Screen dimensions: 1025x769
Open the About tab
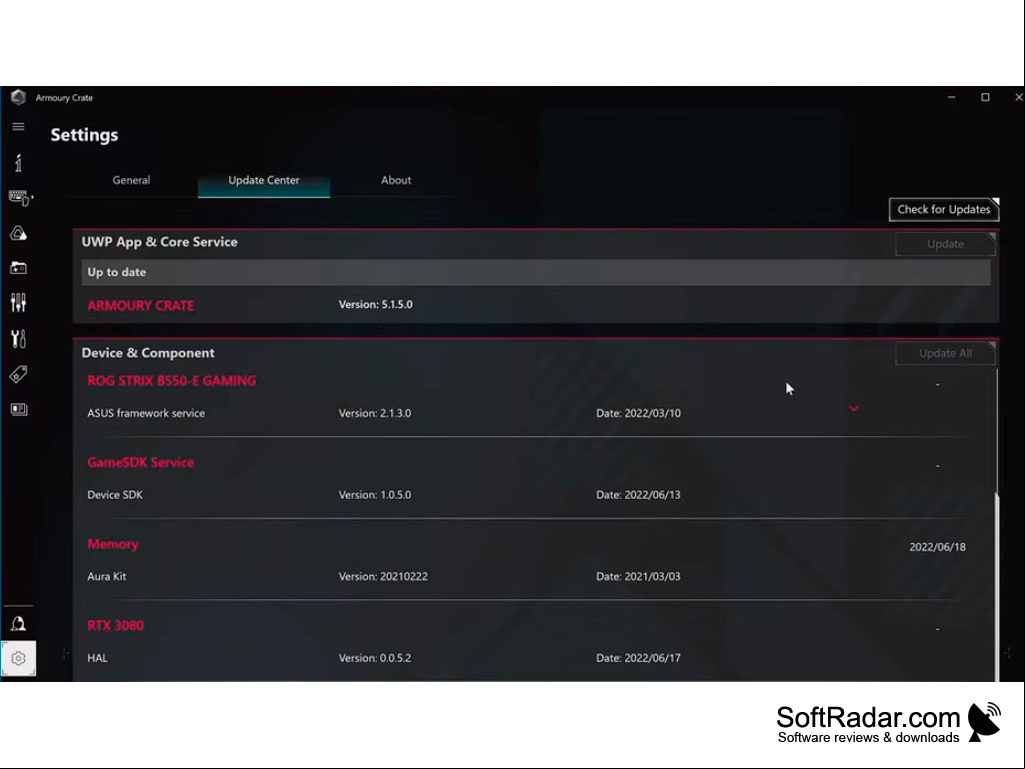coord(396,180)
